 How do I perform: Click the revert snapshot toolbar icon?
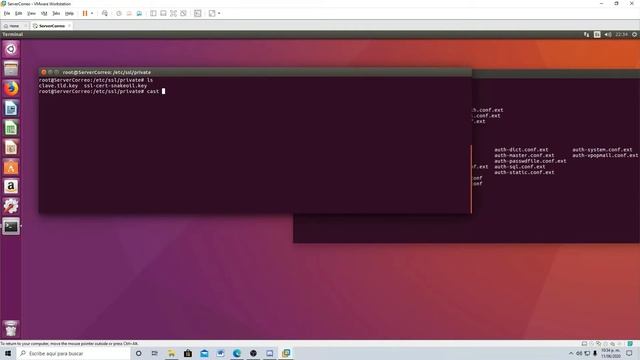(129, 13)
